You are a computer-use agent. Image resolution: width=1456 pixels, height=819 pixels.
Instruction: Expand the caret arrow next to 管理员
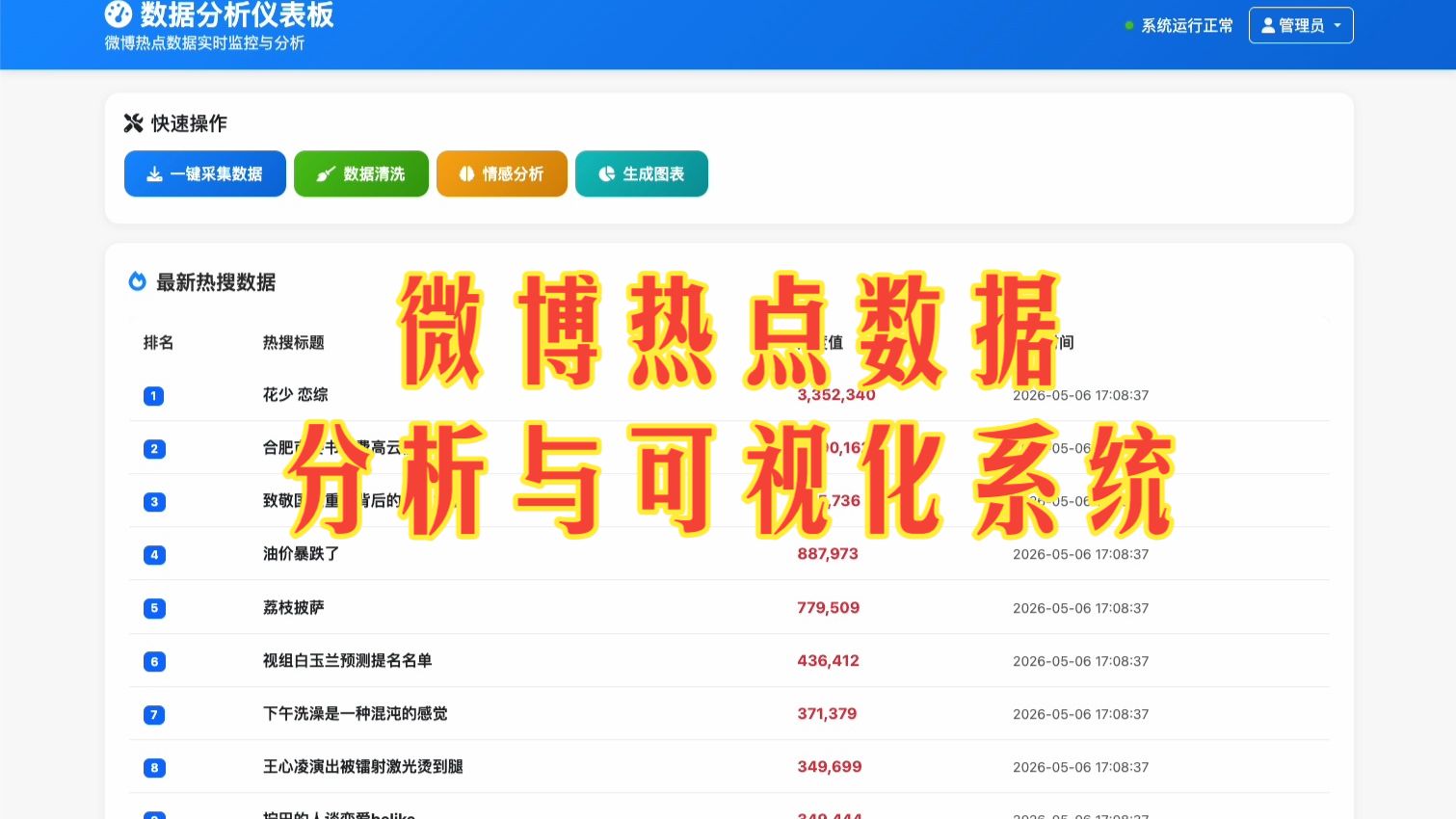1337,26
